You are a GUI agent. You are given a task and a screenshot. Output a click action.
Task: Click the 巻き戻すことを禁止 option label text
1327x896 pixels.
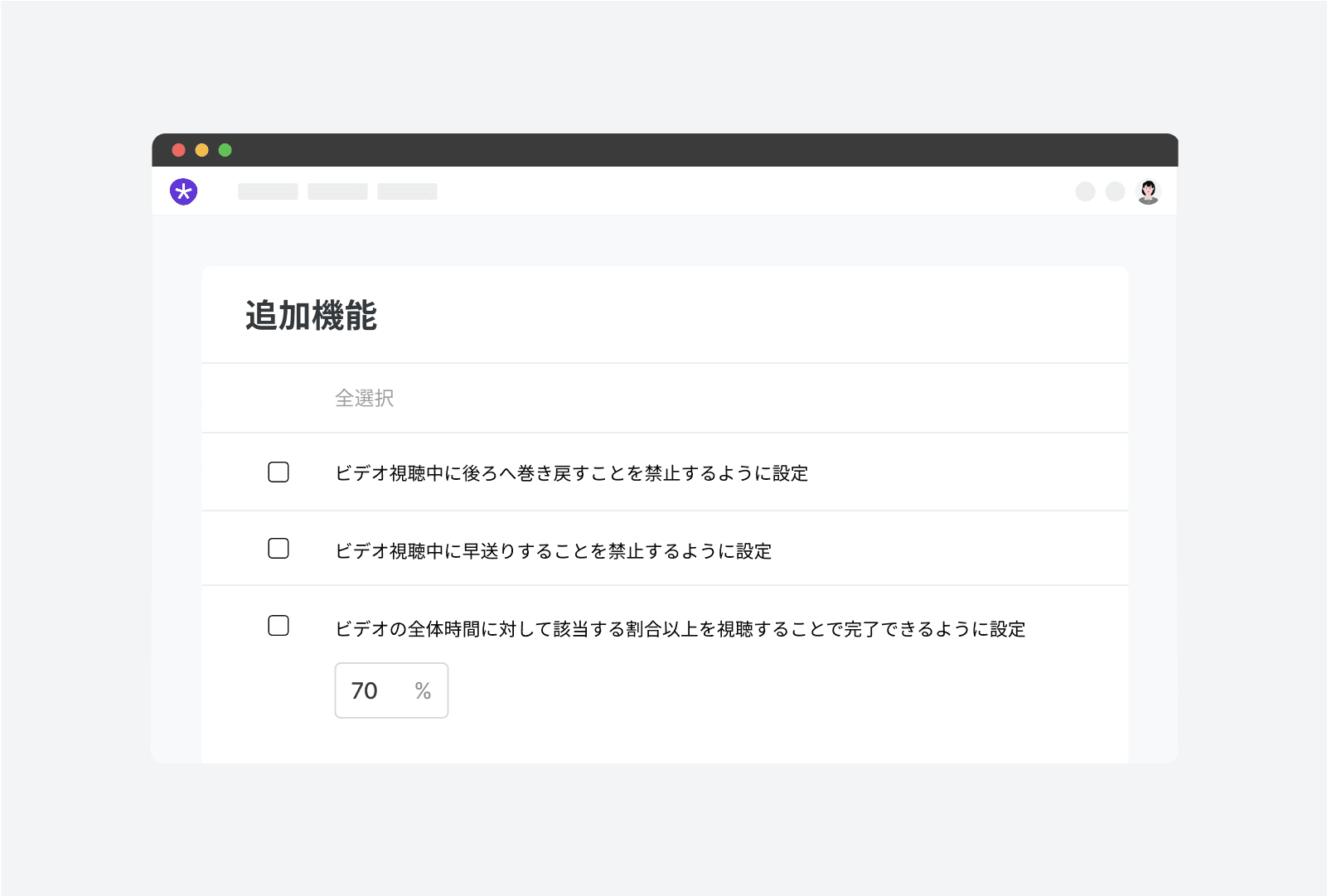pos(571,473)
